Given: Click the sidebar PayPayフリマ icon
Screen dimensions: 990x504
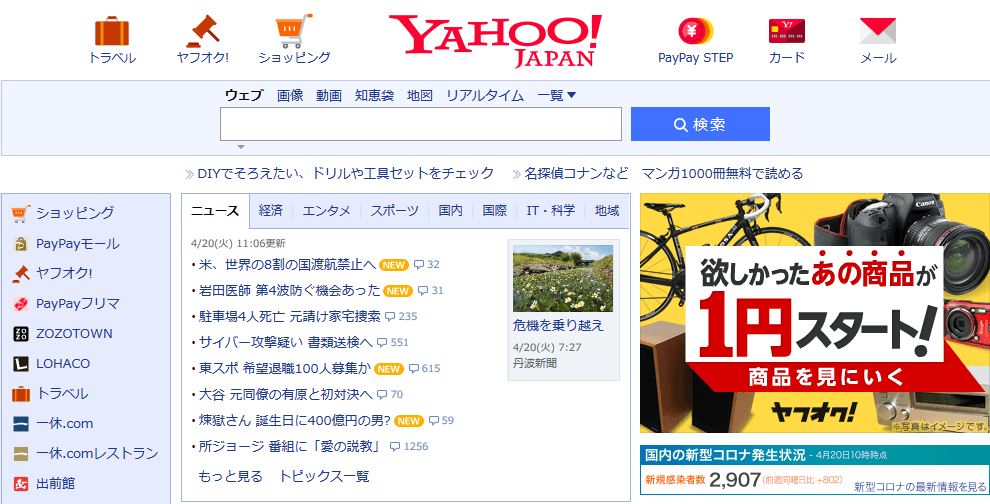Looking at the screenshot, I should [21, 304].
